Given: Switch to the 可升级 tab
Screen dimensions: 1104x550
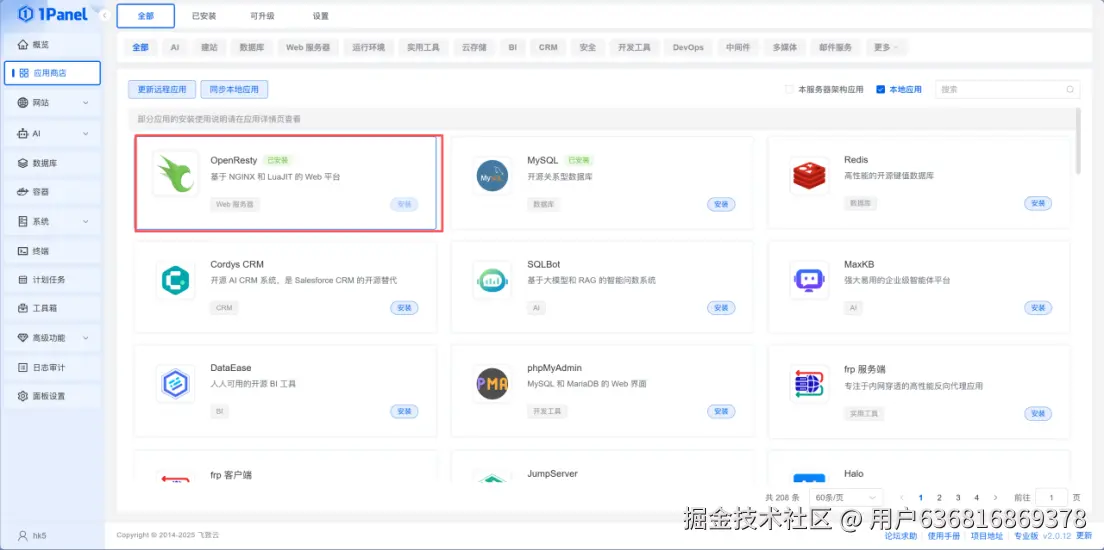Looking at the screenshot, I should coord(262,15).
